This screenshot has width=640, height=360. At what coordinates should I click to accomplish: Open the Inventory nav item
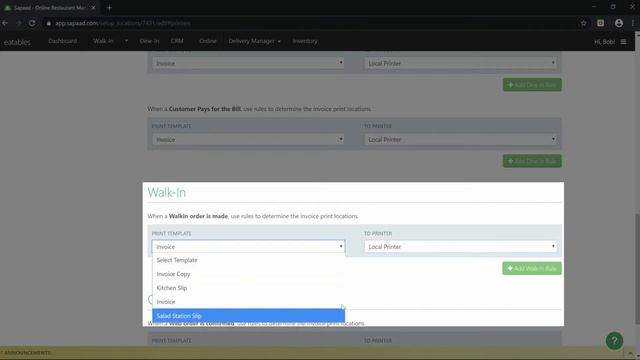(x=305, y=41)
